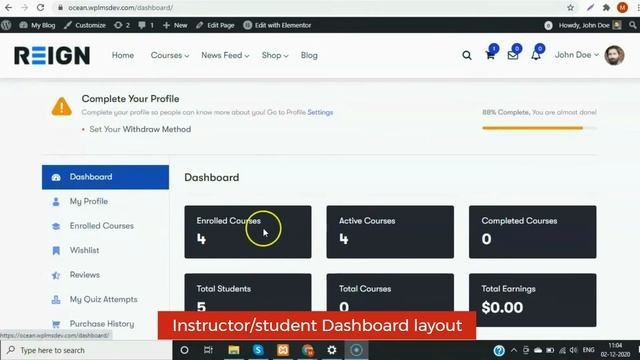Image resolution: width=640 pixels, height=360 pixels.
Task: Click the volume icon in system tray
Action: [573, 350]
